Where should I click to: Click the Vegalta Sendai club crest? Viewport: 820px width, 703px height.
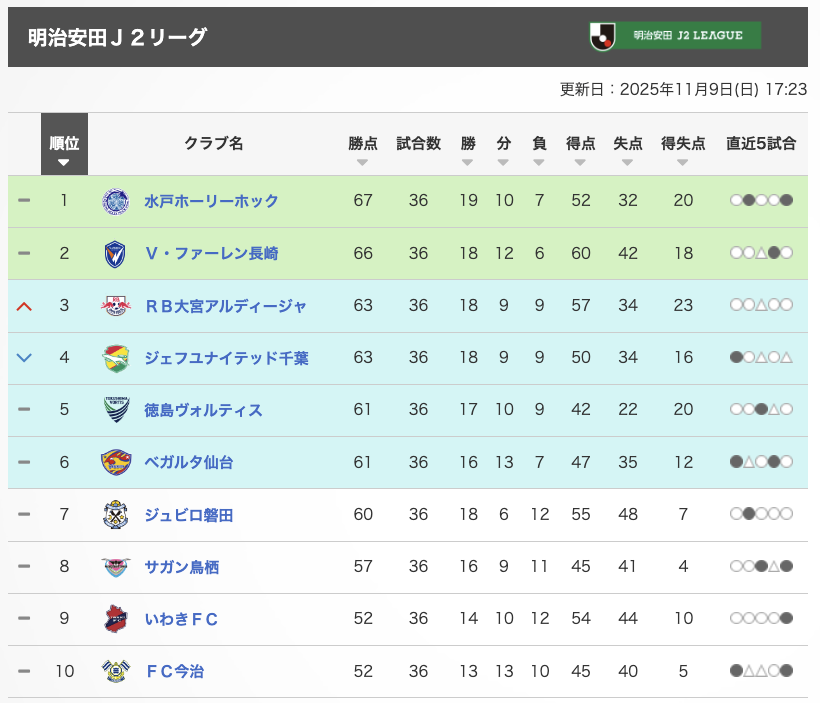pos(116,462)
